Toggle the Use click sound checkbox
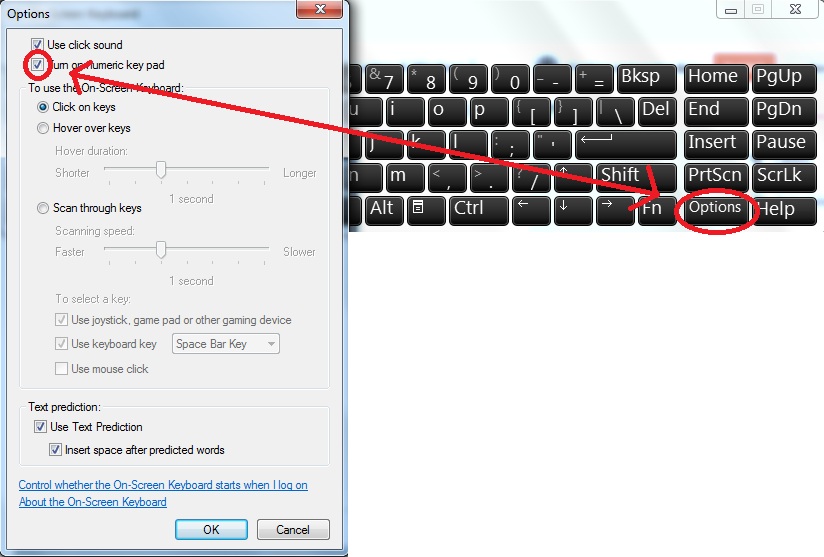 point(37,45)
